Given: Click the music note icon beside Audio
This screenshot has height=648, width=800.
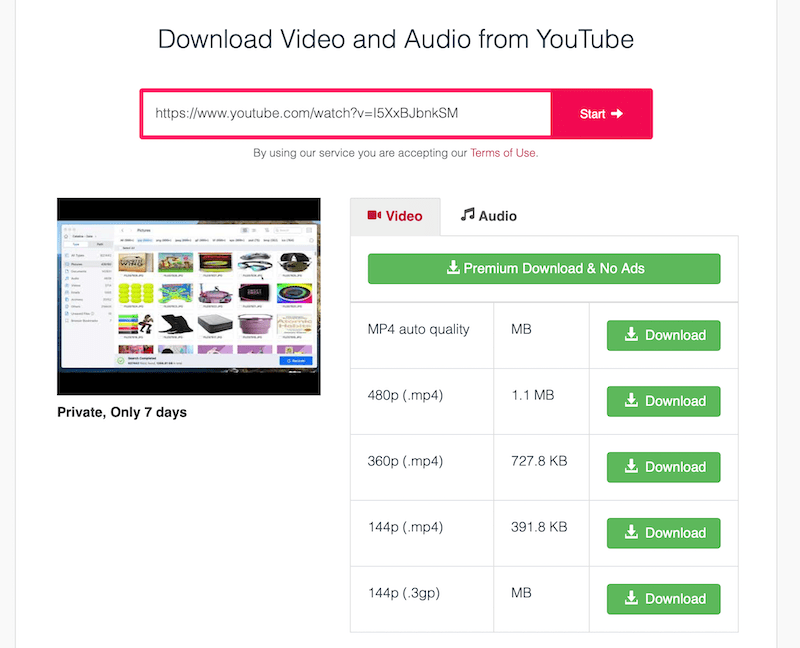Looking at the screenshot, I should tap(467, 215).
